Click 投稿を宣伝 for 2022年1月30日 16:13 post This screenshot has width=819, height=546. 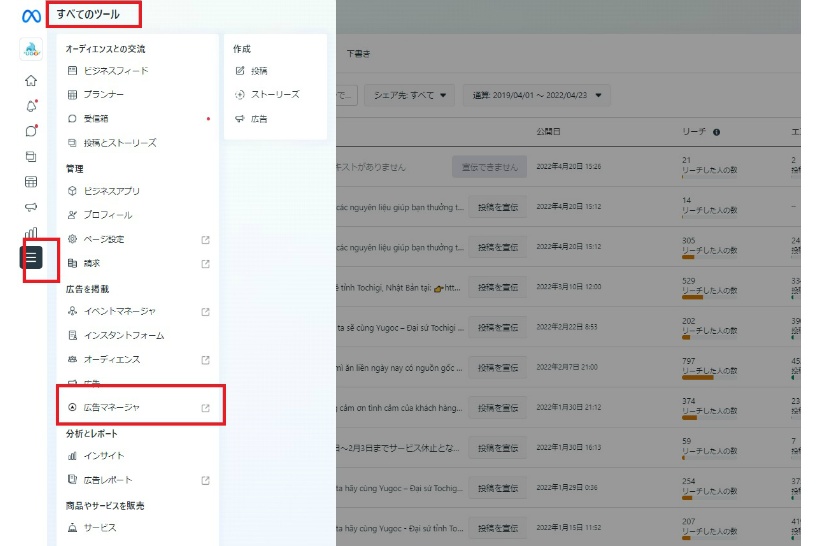498,448
